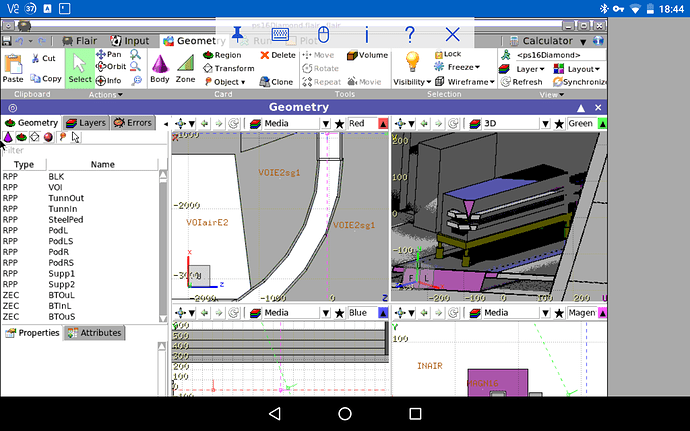Activate the Orbit tool
The image size is (690, 431).
[111, 66]
